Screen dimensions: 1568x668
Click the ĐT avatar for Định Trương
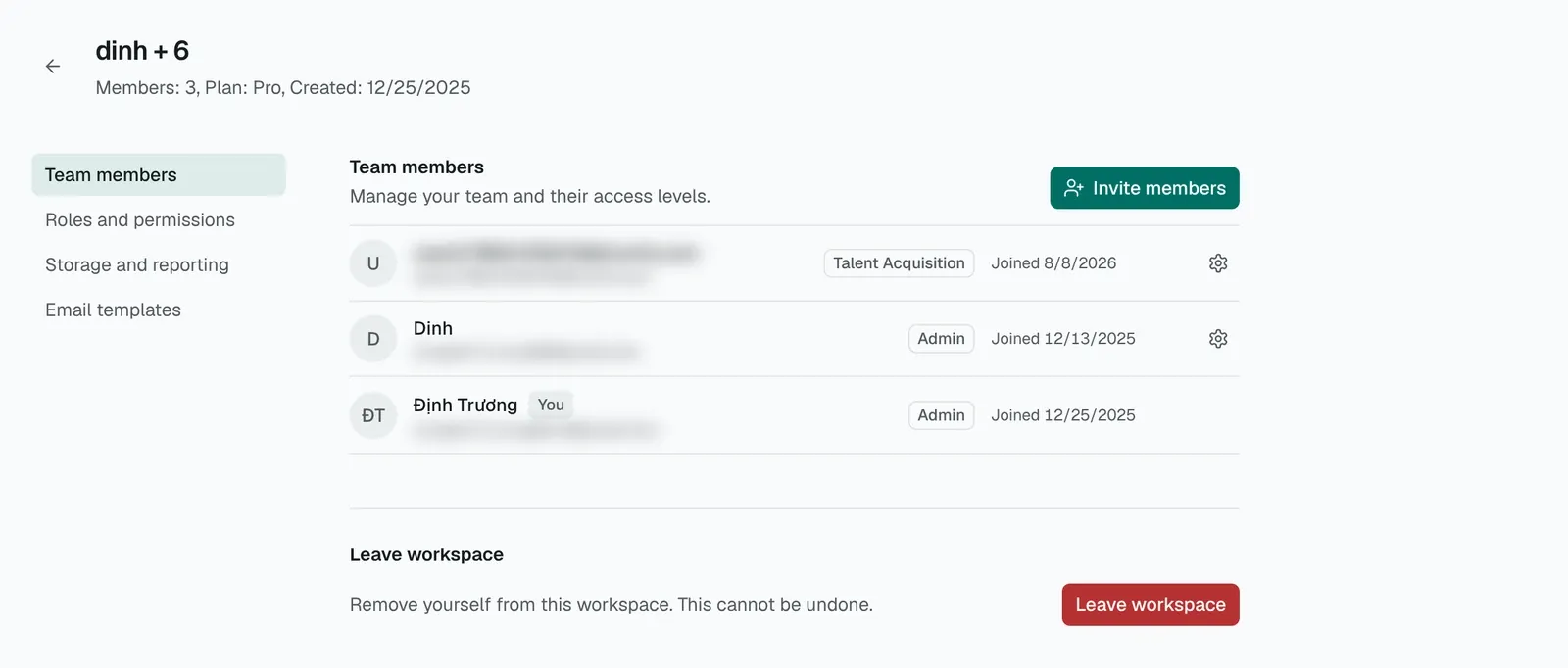(373, 415)
